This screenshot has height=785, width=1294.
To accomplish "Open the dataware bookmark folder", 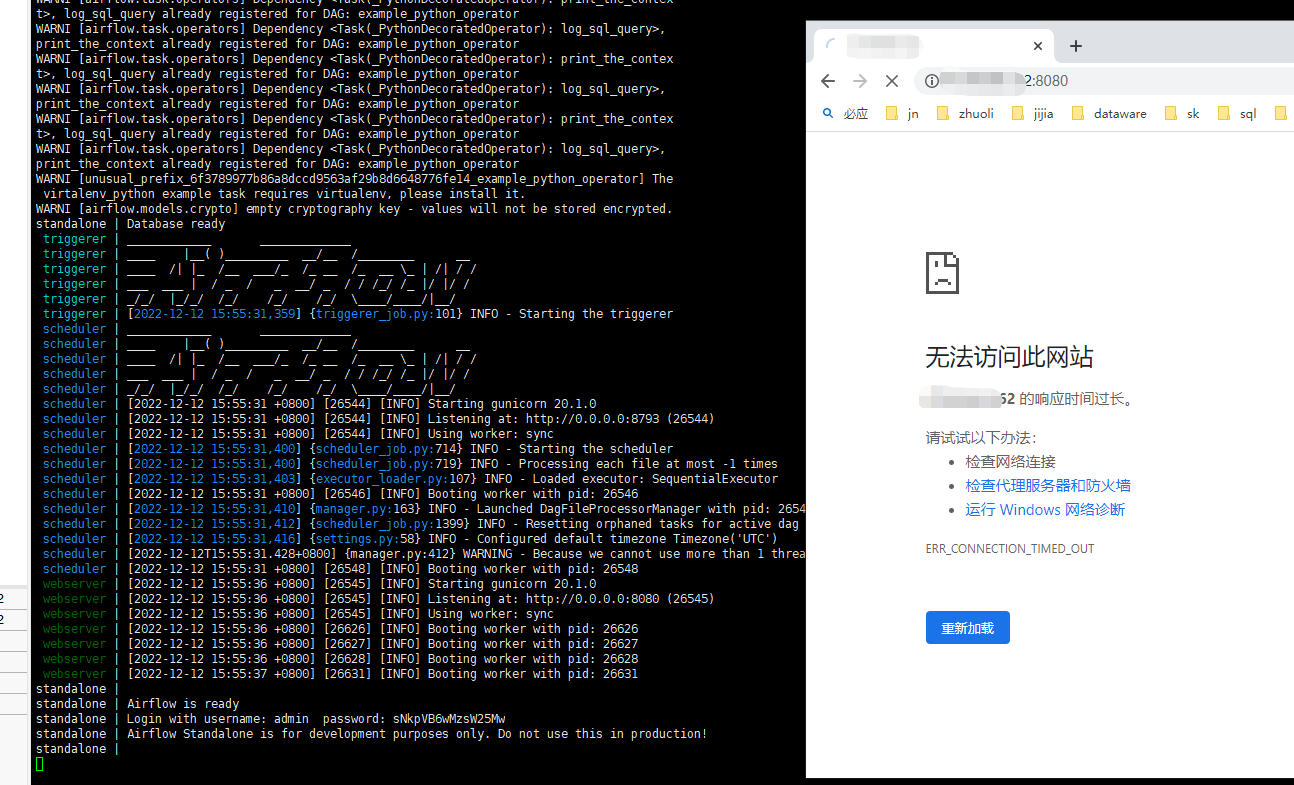I will (x=1109, y=114).
